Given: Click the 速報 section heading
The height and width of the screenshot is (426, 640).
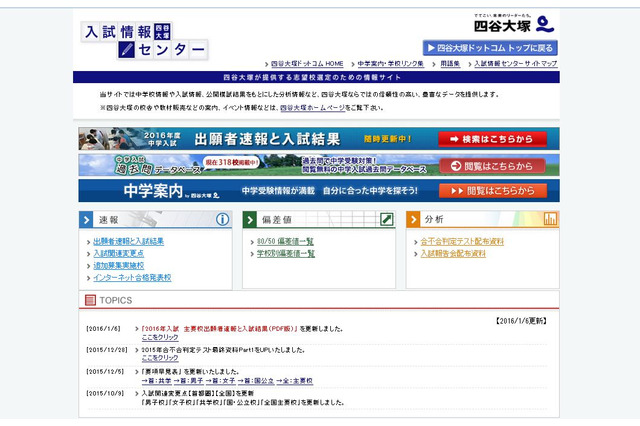Looking at the screenshot, I should coord(109,220).
